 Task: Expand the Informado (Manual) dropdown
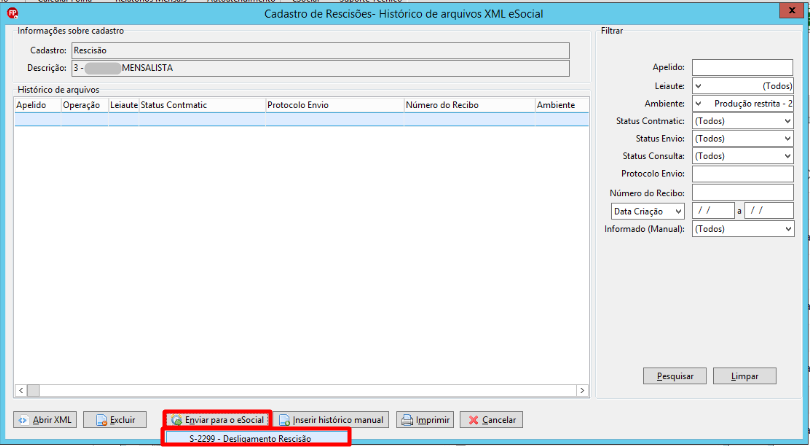[x=743, y=229]
